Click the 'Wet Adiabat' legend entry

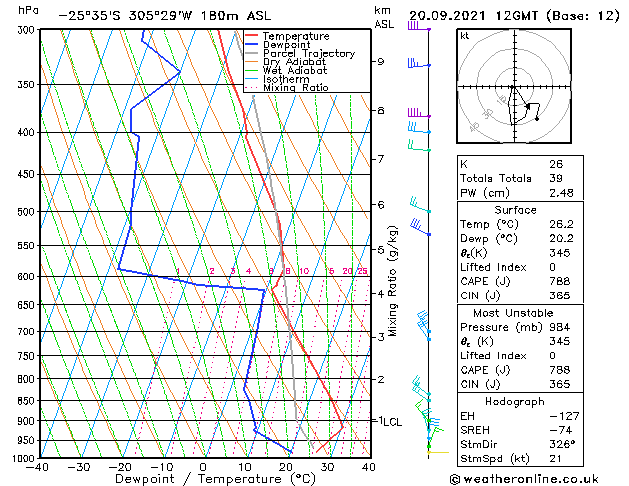pyautogui.click(x=295, y=70)
